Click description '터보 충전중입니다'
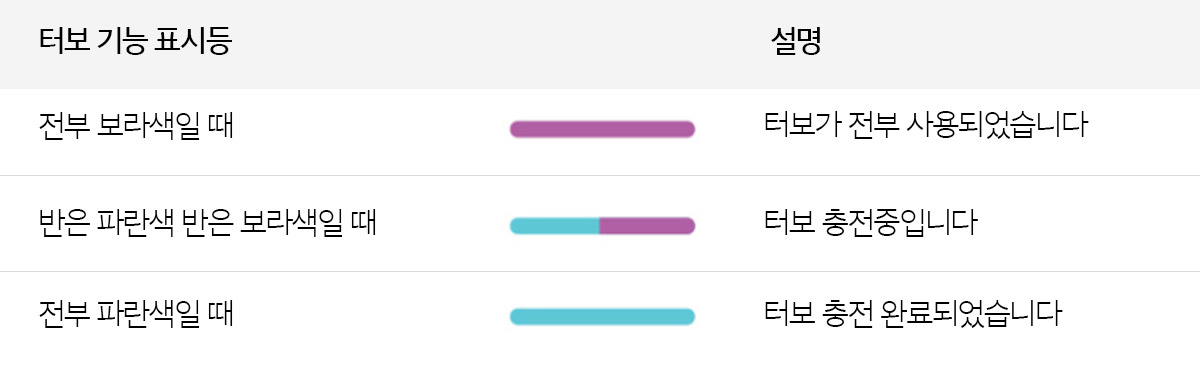This screenshot has height=370, width=1200. pos(869,222)
